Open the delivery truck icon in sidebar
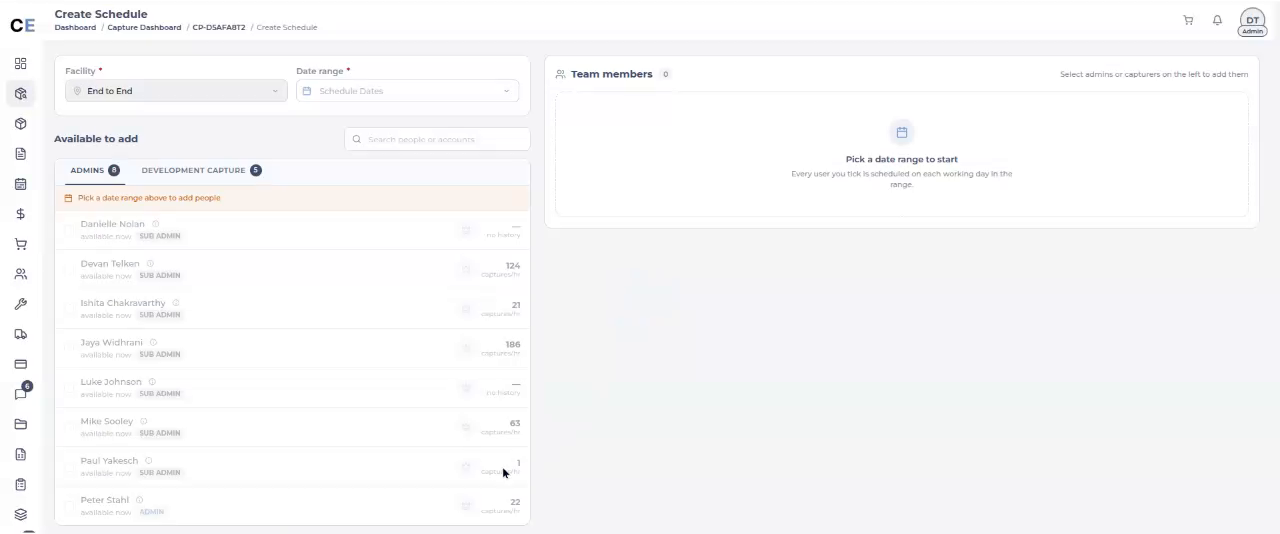 pos(20,334)
